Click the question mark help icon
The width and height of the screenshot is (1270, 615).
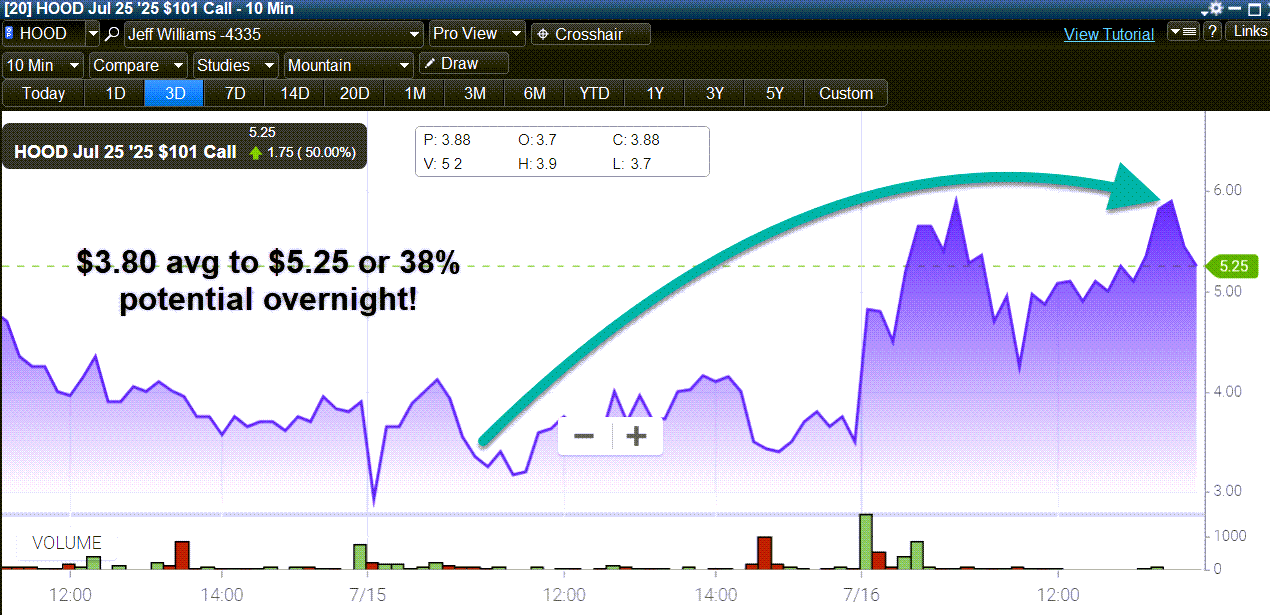tap(1212, 32)
